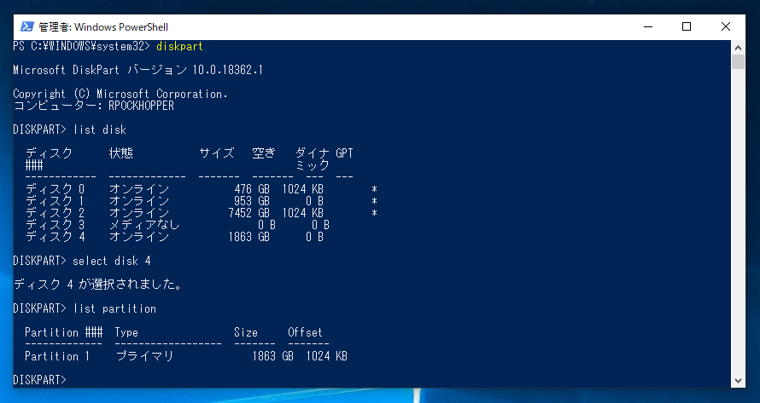
Task: Click the 'ディスク 2' row label
Action: (55, 212)
